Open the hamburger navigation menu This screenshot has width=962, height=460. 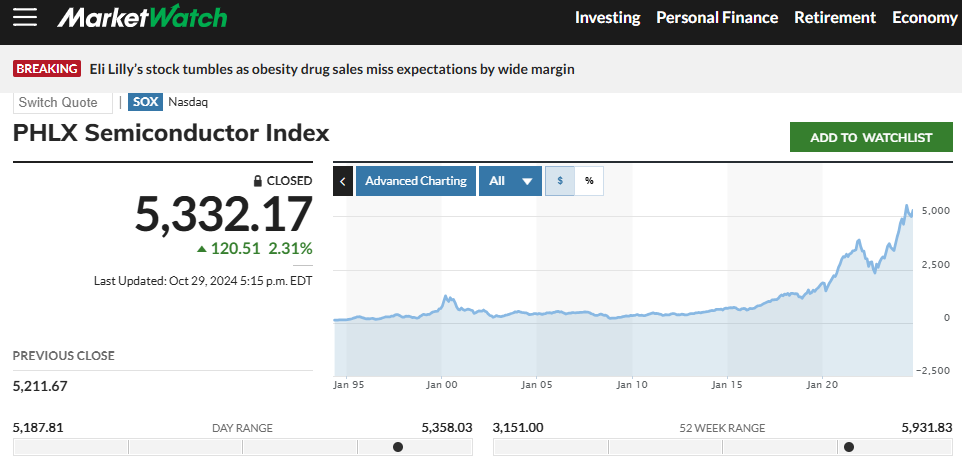click(25, 17)
